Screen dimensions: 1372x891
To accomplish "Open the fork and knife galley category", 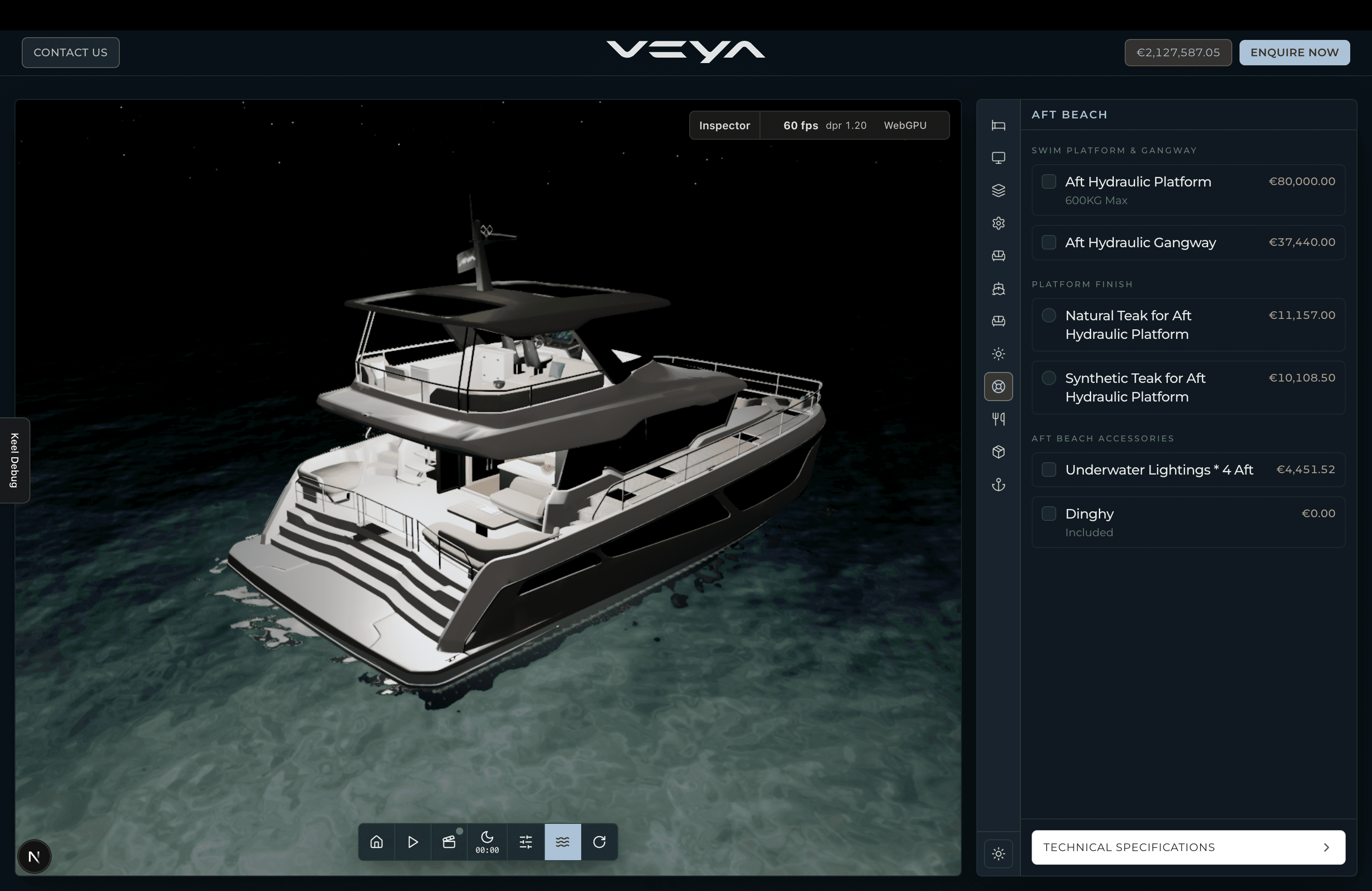I will tap(999, 419).
